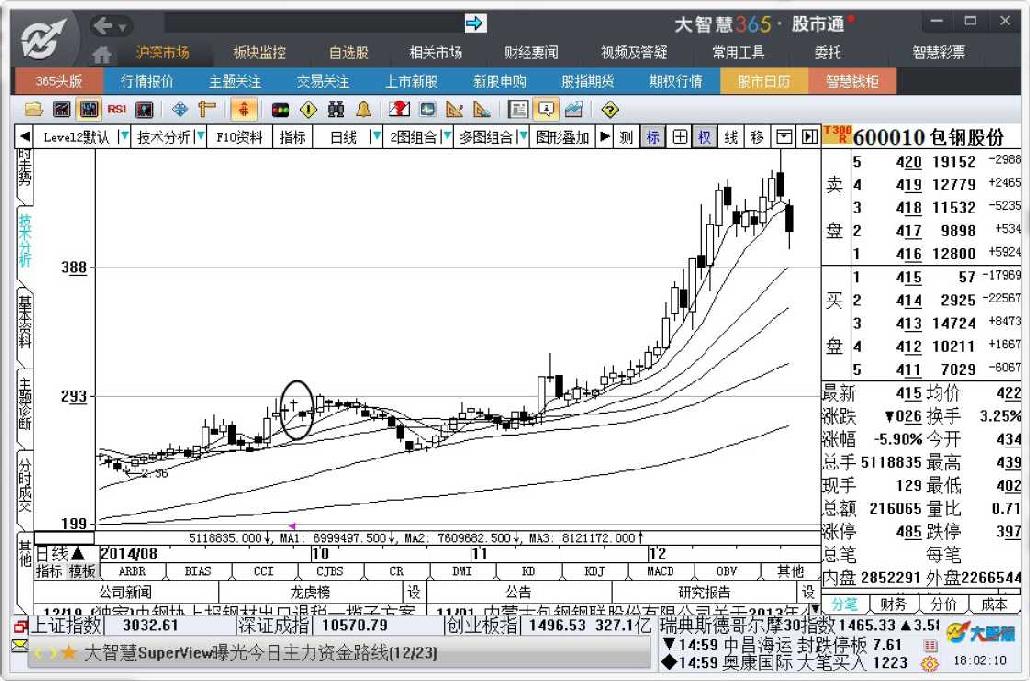Click the orange vertical arrows toolbar icon
Viewport: 1030px width, 681px height.
(x=243, y=109)
